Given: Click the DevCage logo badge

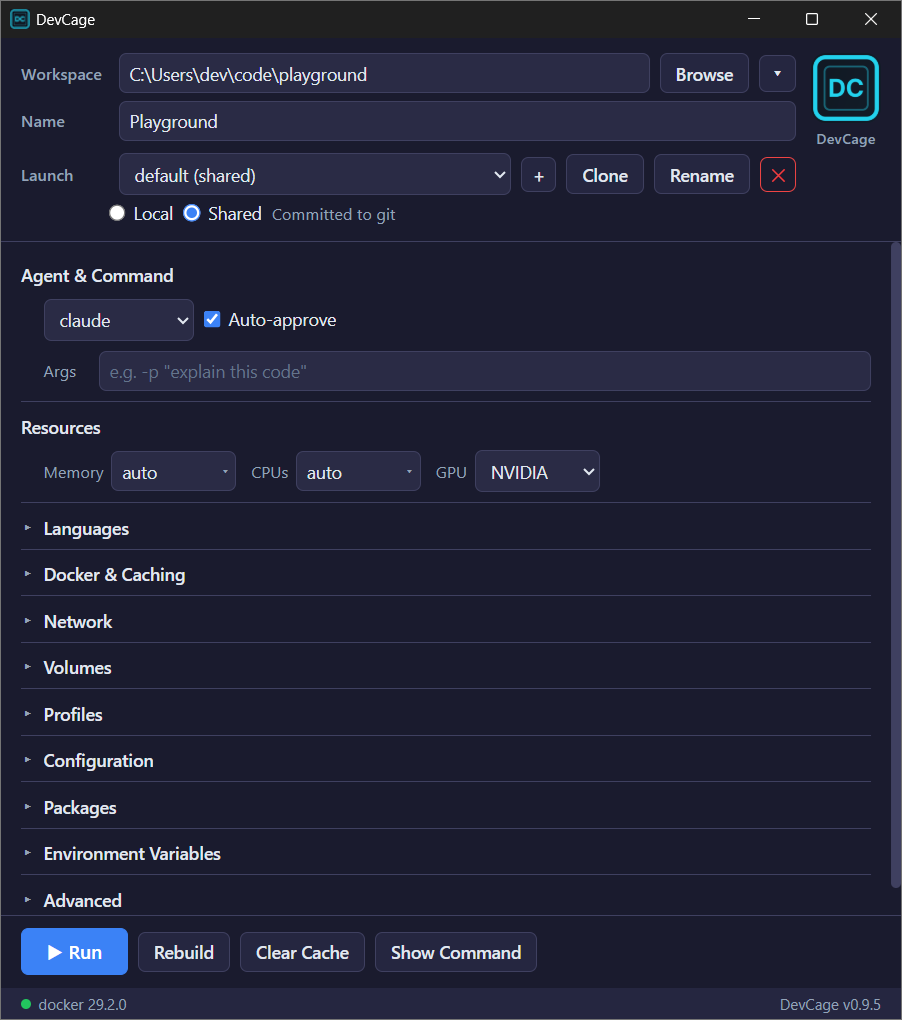Looking at the screenshot, I should (x=845, y=88).
